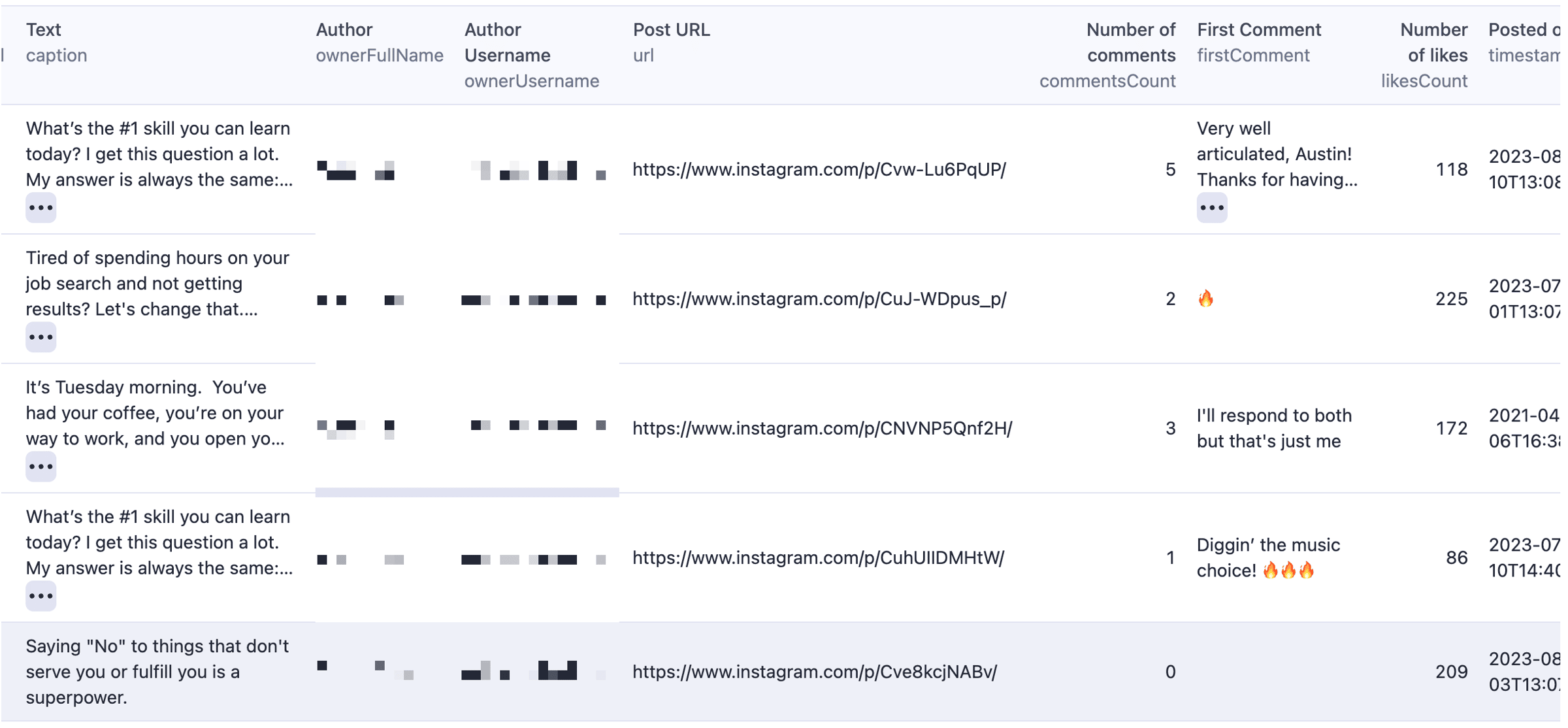
Task: Open the Cve8kcjNABv Instagram post URL
Action: click(x=815, y=672)
